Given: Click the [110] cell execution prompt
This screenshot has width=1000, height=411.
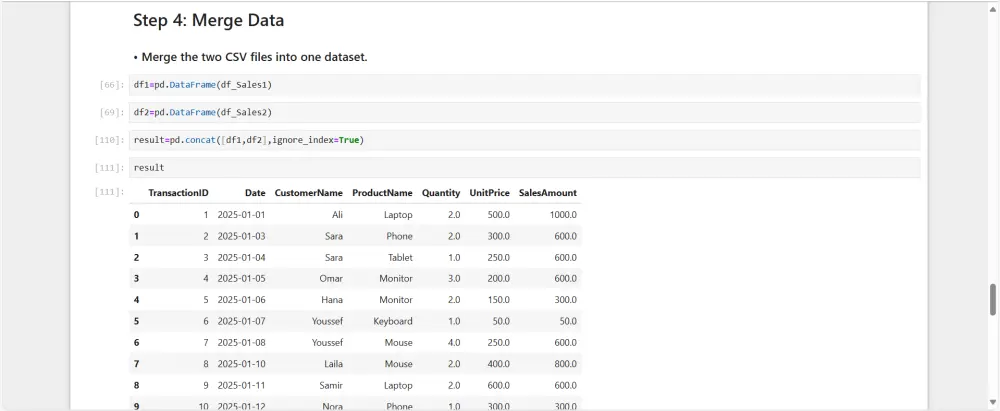Looking at the screenshot, I should (x=109, y=140).
